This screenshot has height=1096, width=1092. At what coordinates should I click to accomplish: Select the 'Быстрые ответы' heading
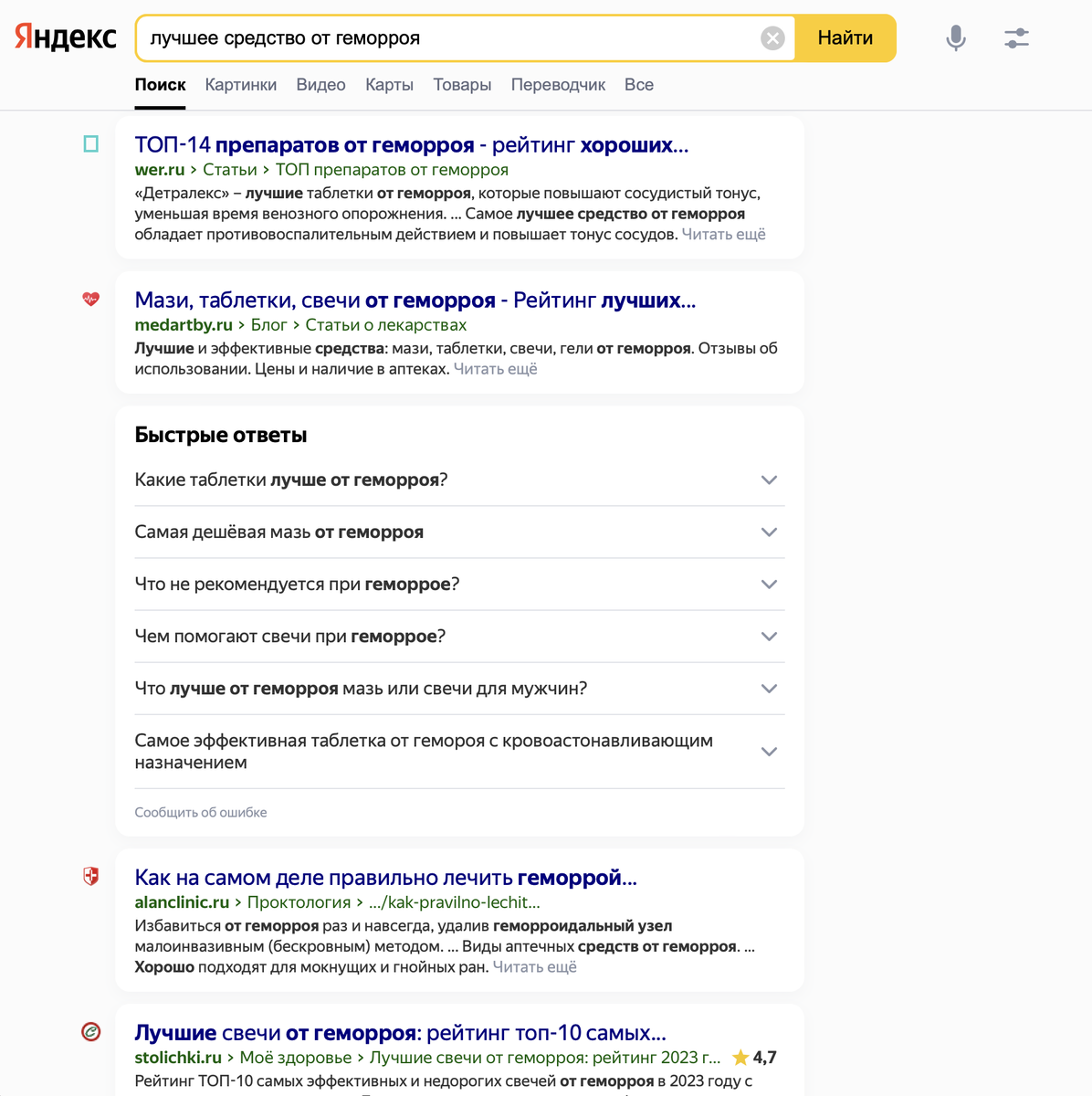(221, 435)
